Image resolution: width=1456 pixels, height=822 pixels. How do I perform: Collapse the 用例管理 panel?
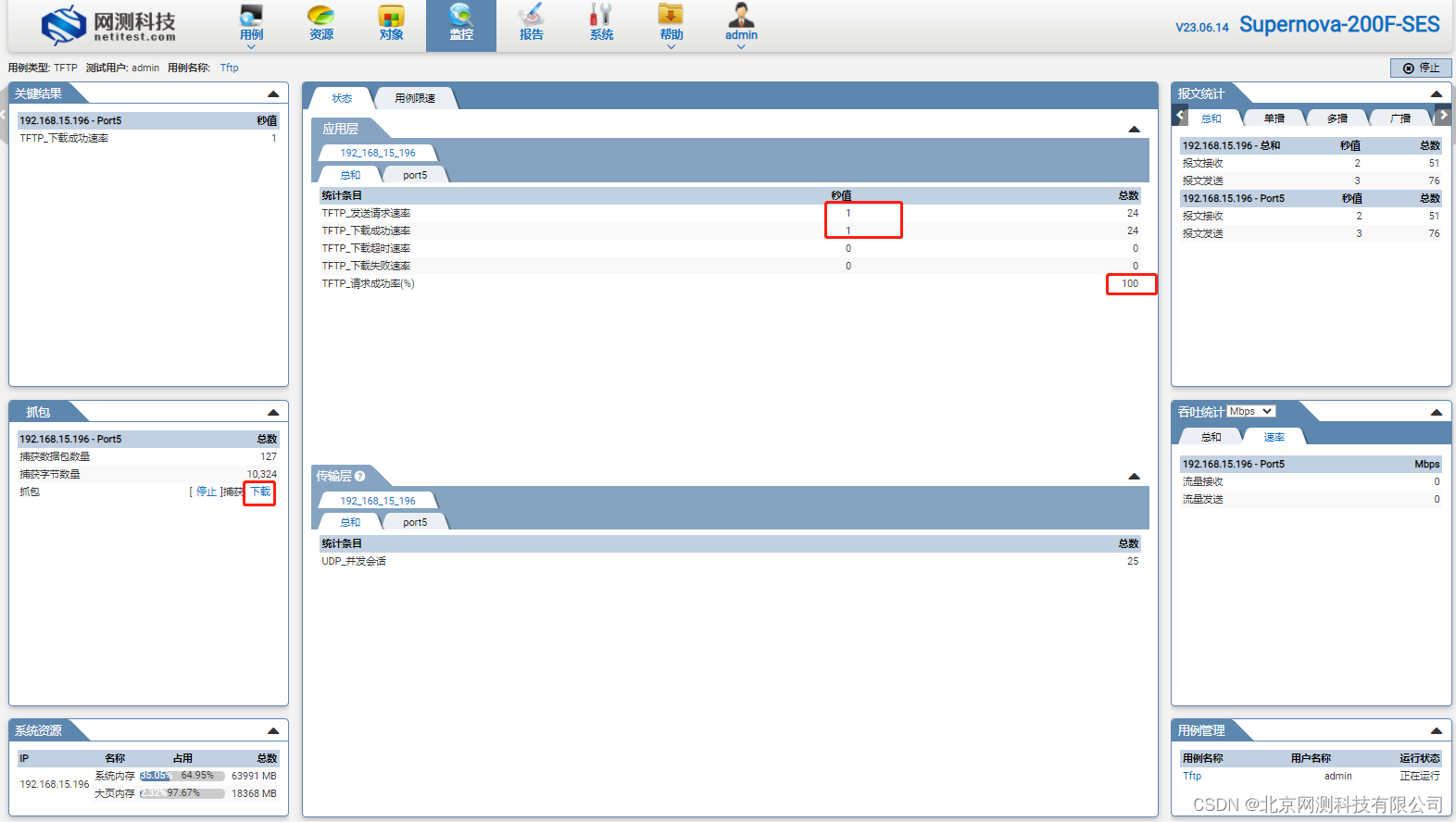tap(1437, 730)
